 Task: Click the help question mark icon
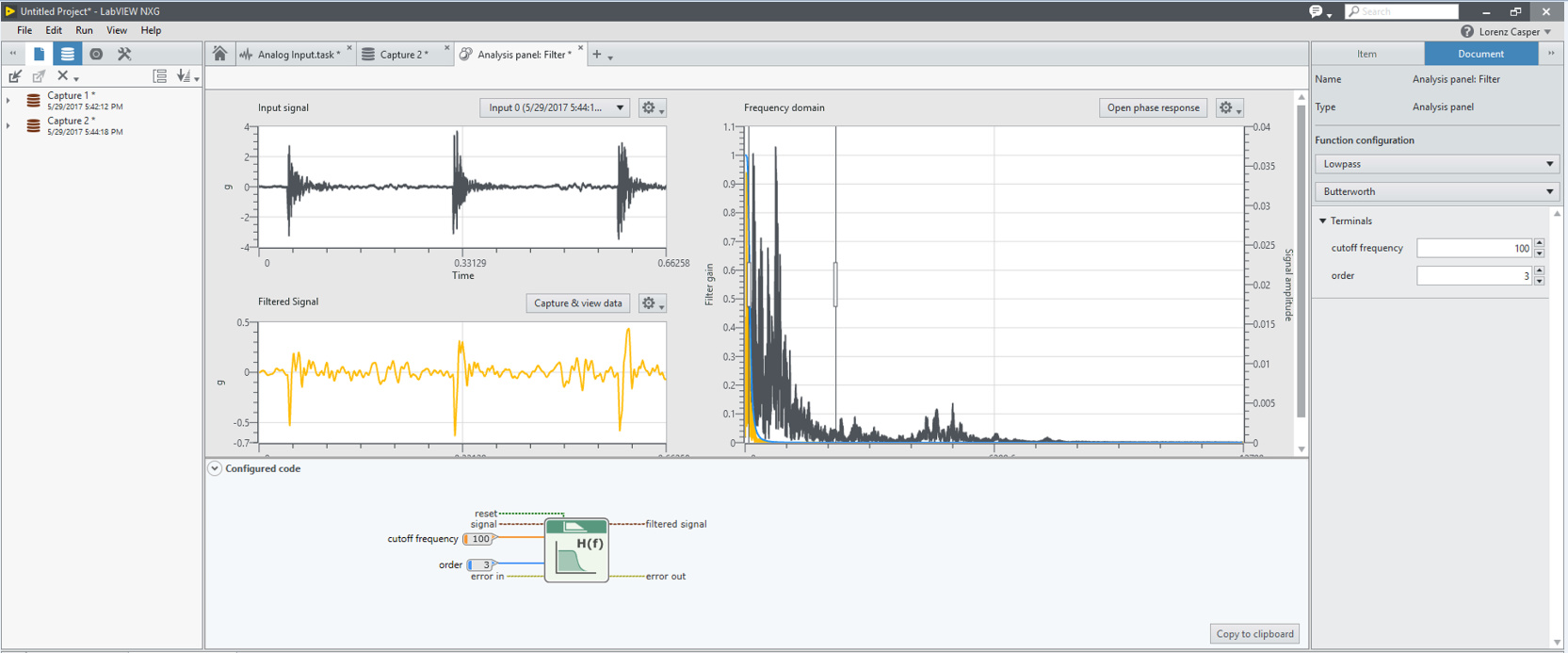[x=1466, y=32]
